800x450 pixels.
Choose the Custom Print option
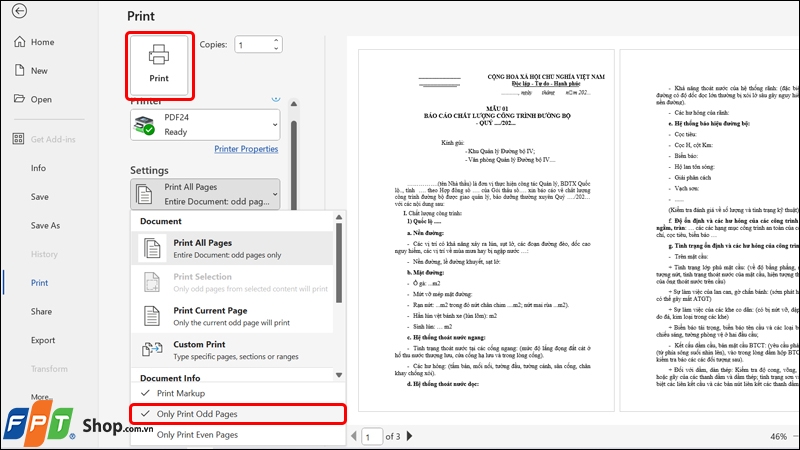(x=233, y=350)
